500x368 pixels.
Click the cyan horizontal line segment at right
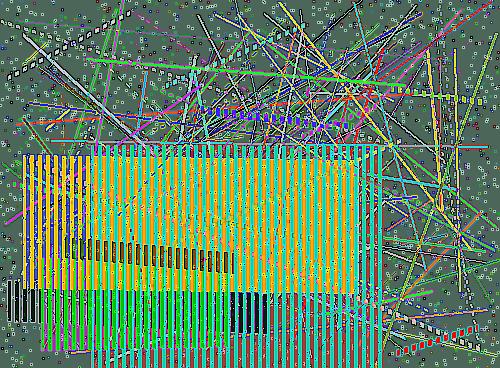(x=473, y=146)
